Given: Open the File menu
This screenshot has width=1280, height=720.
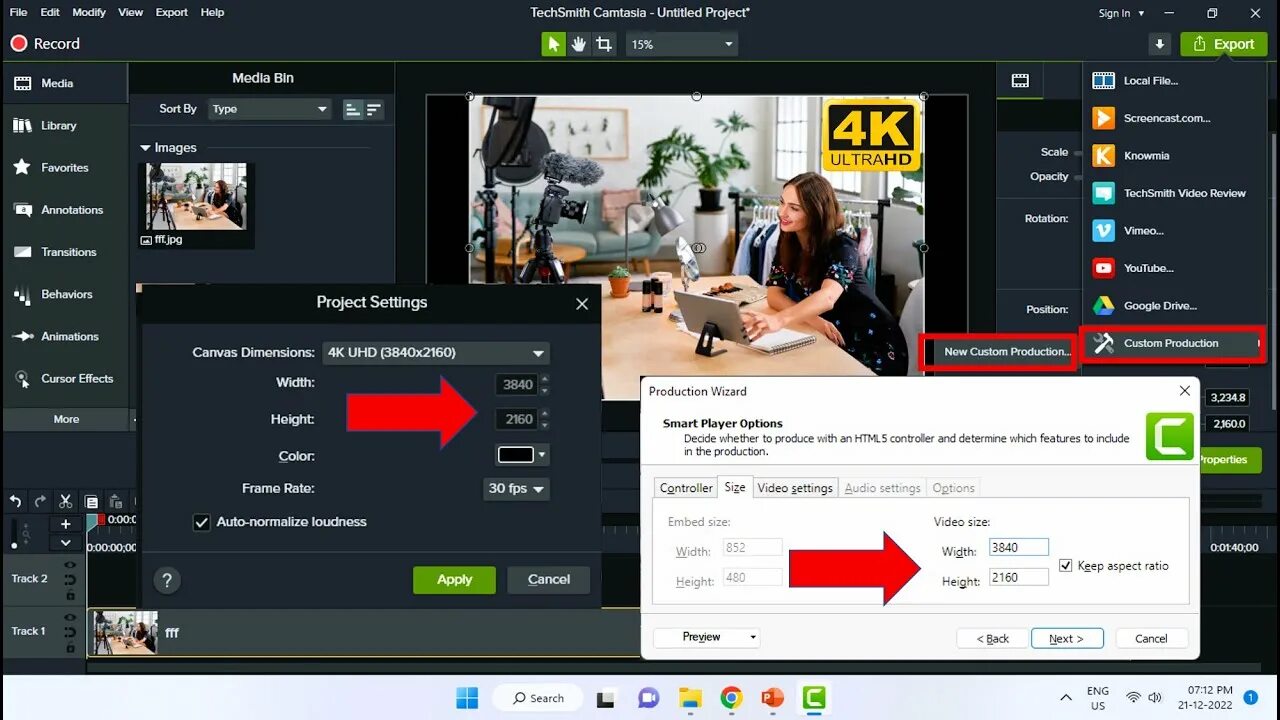Looking at the screenshot, I should (18, 12).
